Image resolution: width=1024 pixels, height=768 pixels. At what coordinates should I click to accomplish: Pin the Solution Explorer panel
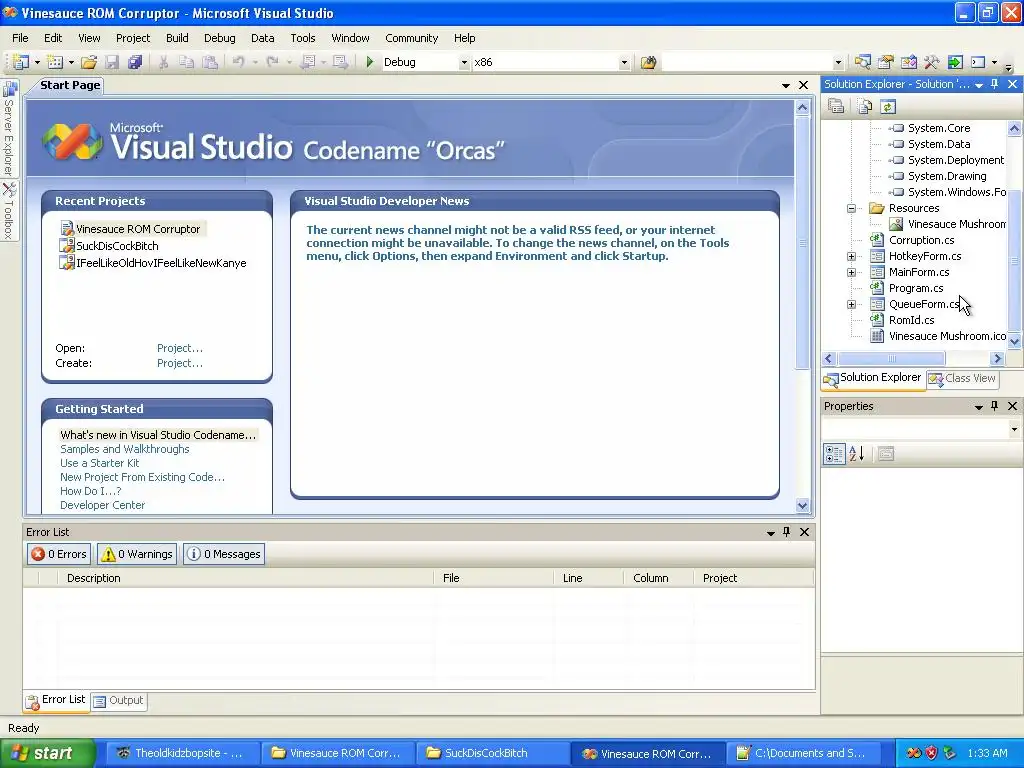pyautogui.click(x=995, y=84)
